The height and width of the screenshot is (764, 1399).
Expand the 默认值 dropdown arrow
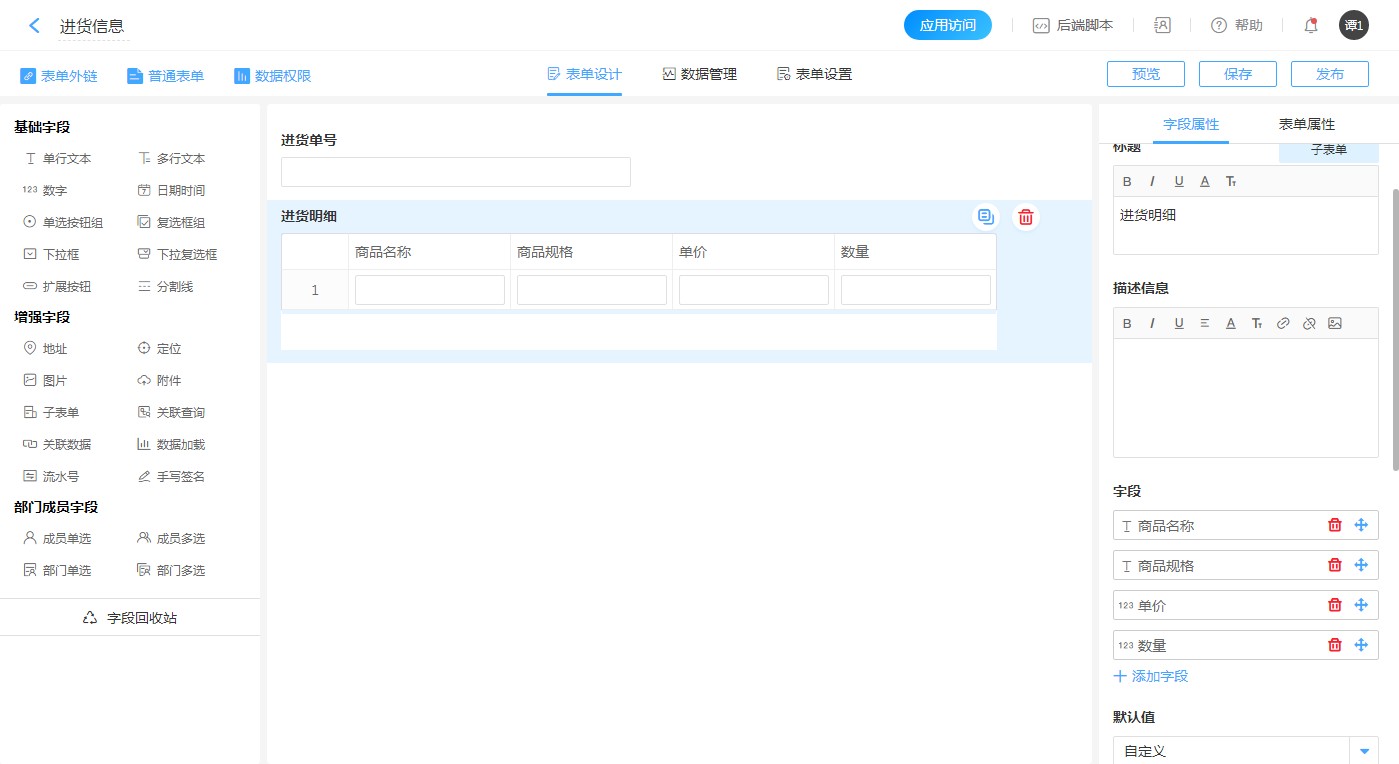pyautogui.click(x=1364, y=751)
